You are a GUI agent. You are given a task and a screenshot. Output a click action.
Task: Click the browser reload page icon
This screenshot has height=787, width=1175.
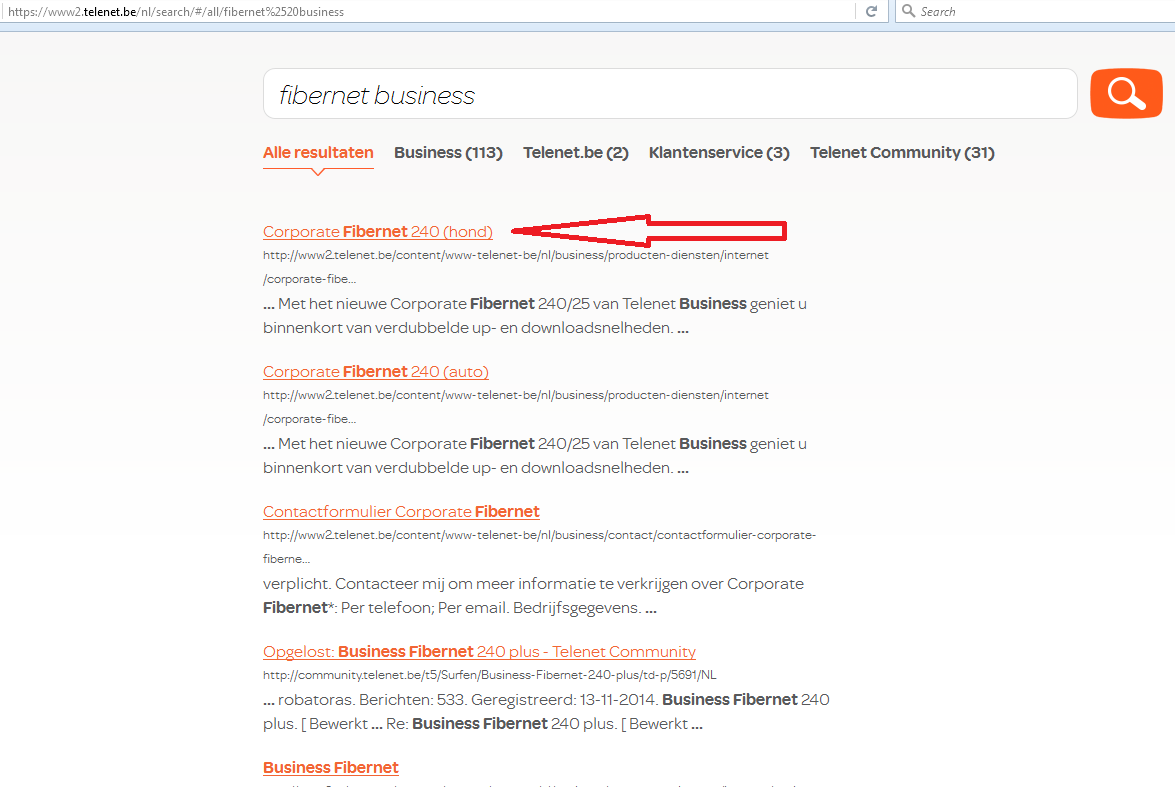coord(871,11)
